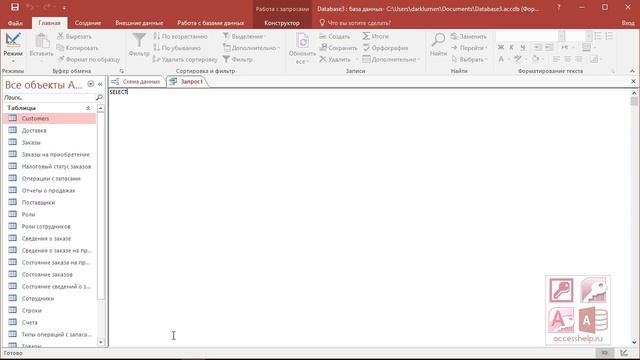
Task: Click the center text alignment icon
Action: point(567,59)
